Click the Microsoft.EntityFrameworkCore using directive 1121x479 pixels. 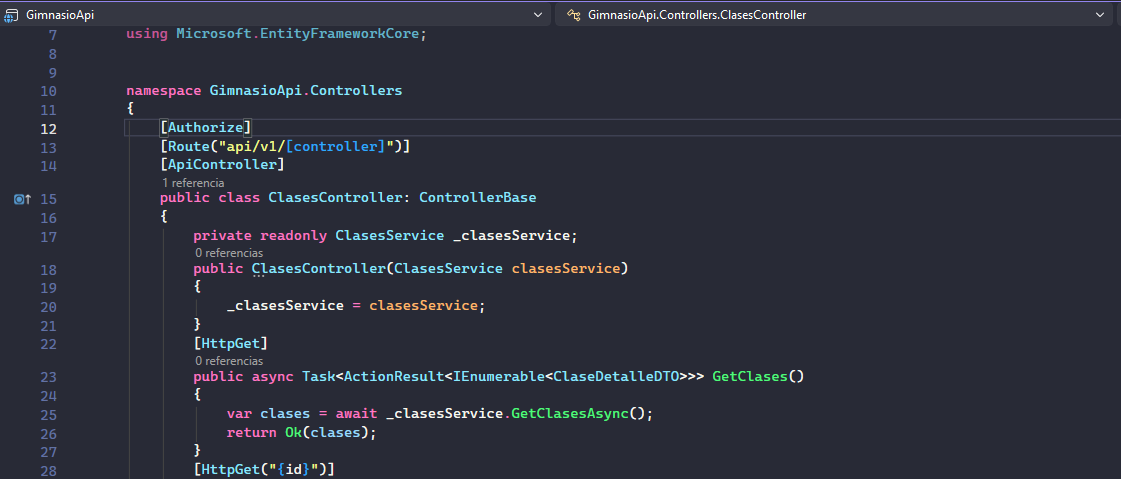(300, 34)
